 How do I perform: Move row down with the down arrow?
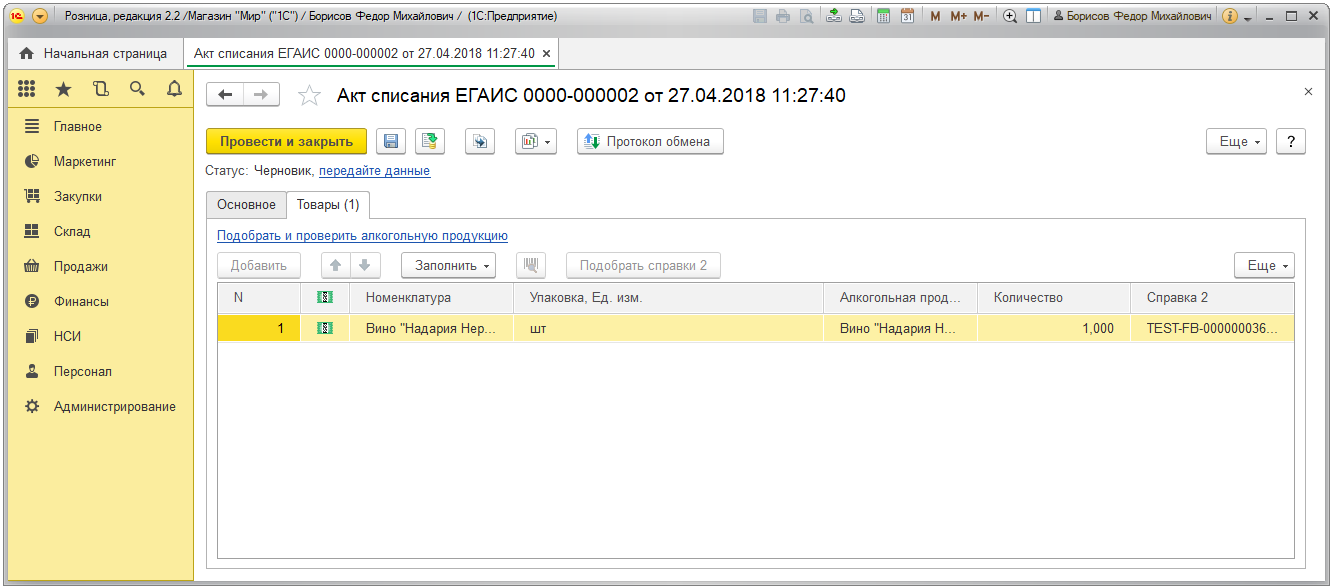[x=365, y=266]
